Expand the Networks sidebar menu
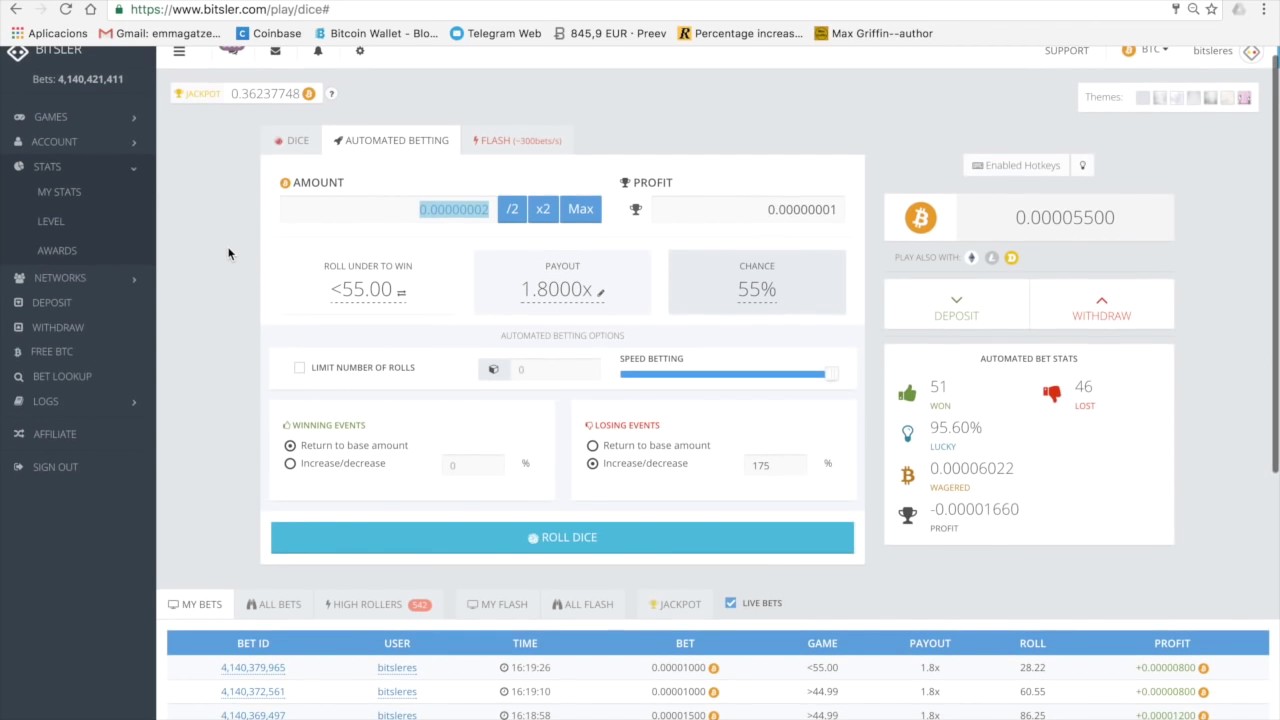Image resolution: width=1280 pixels, height=720 pixels. [77, 278]
